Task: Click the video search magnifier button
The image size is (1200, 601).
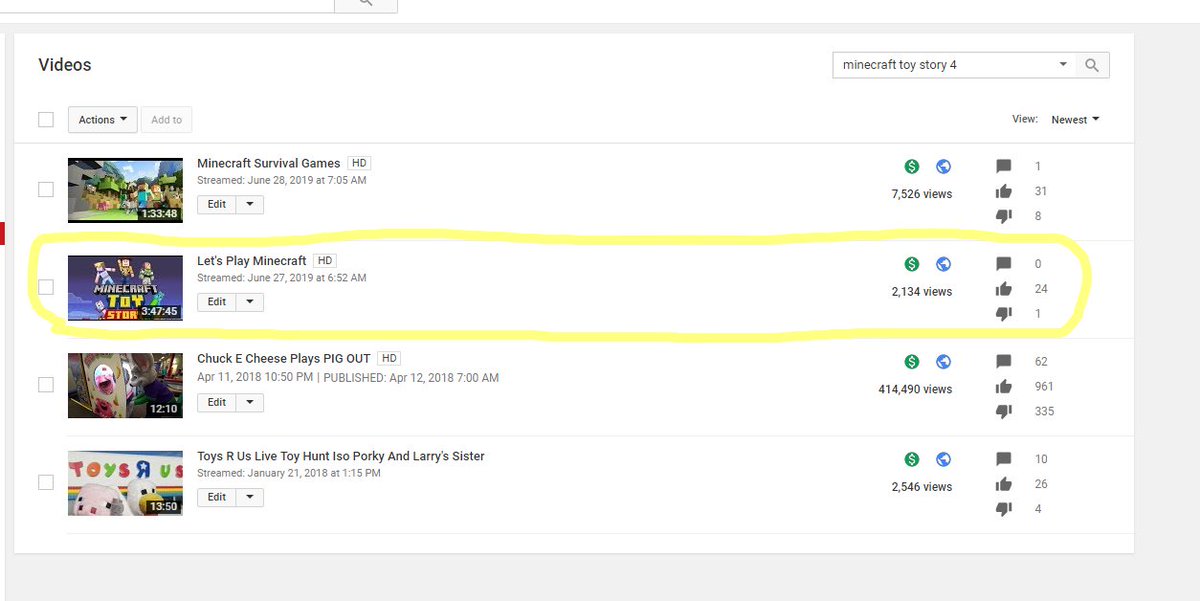Action: coord(1092,65)
